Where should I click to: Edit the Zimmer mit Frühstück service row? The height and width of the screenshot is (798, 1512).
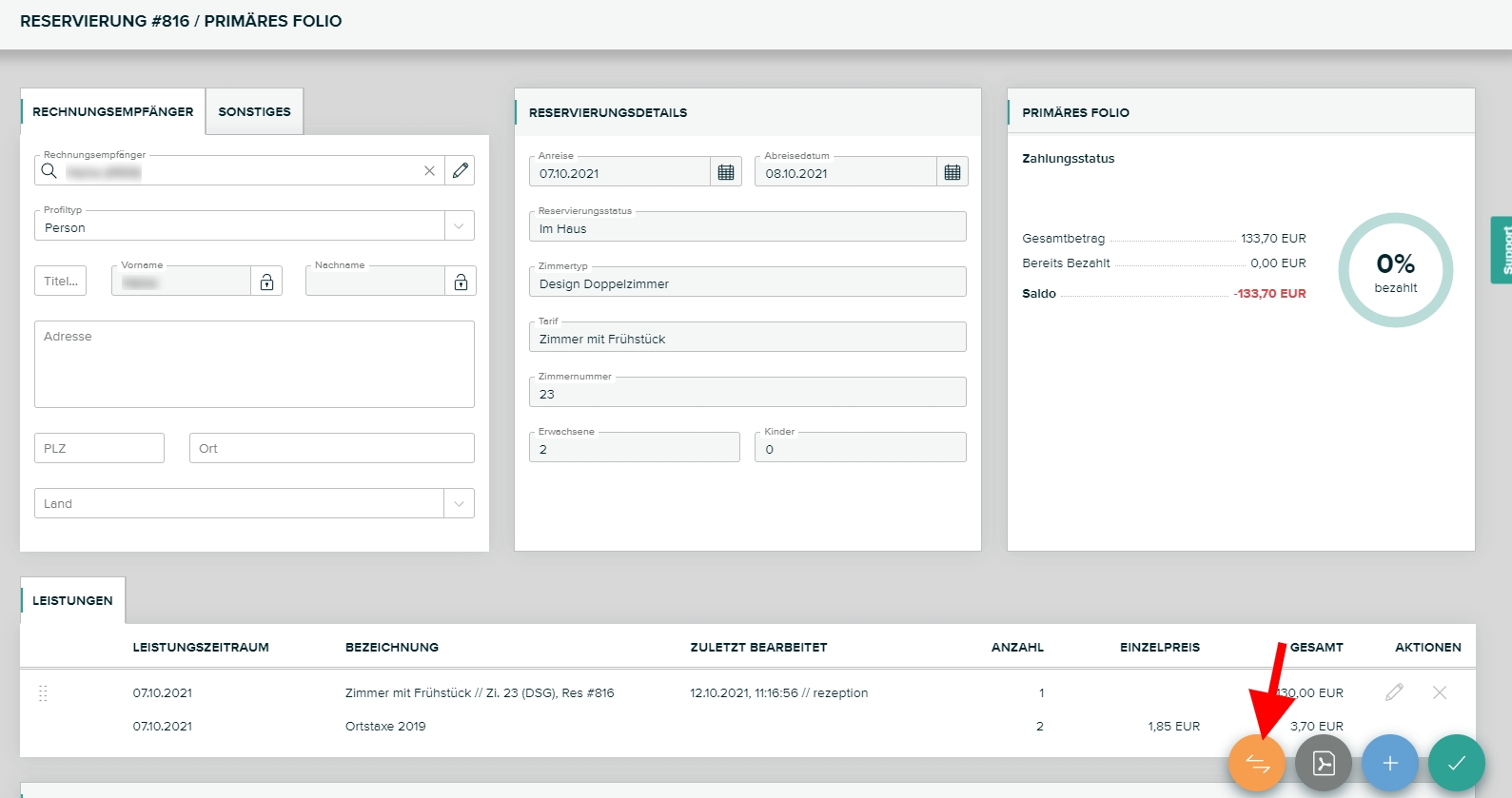[1394, 692]
